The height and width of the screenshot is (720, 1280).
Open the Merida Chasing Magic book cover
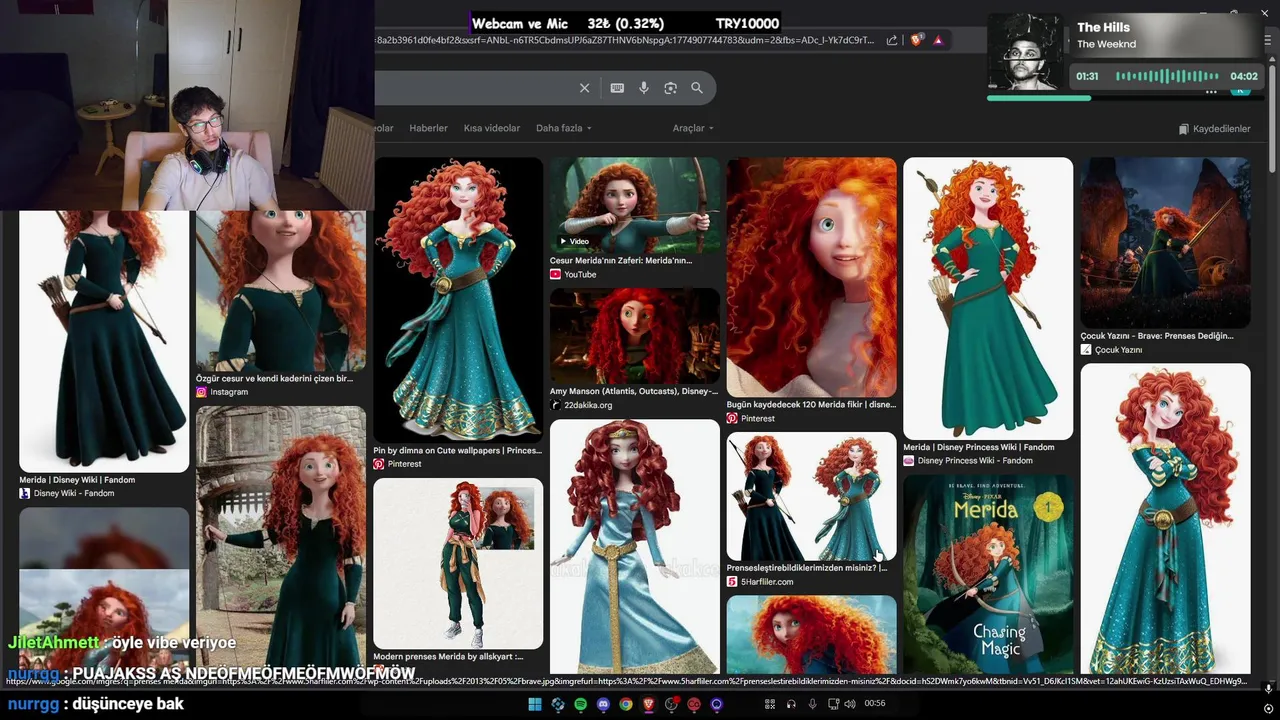988,574
